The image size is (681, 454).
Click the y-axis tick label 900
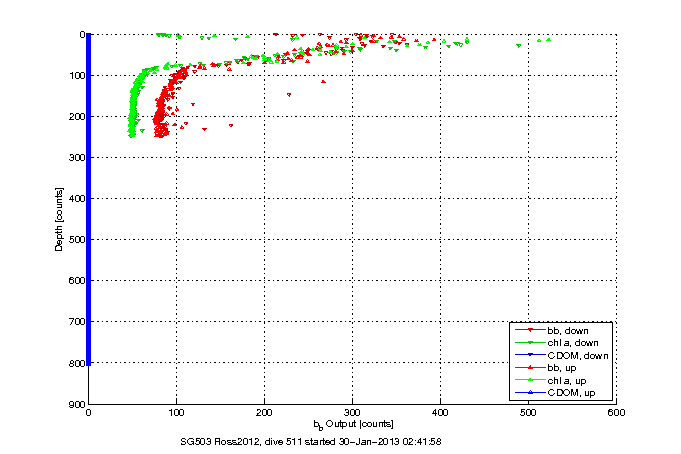76,404
